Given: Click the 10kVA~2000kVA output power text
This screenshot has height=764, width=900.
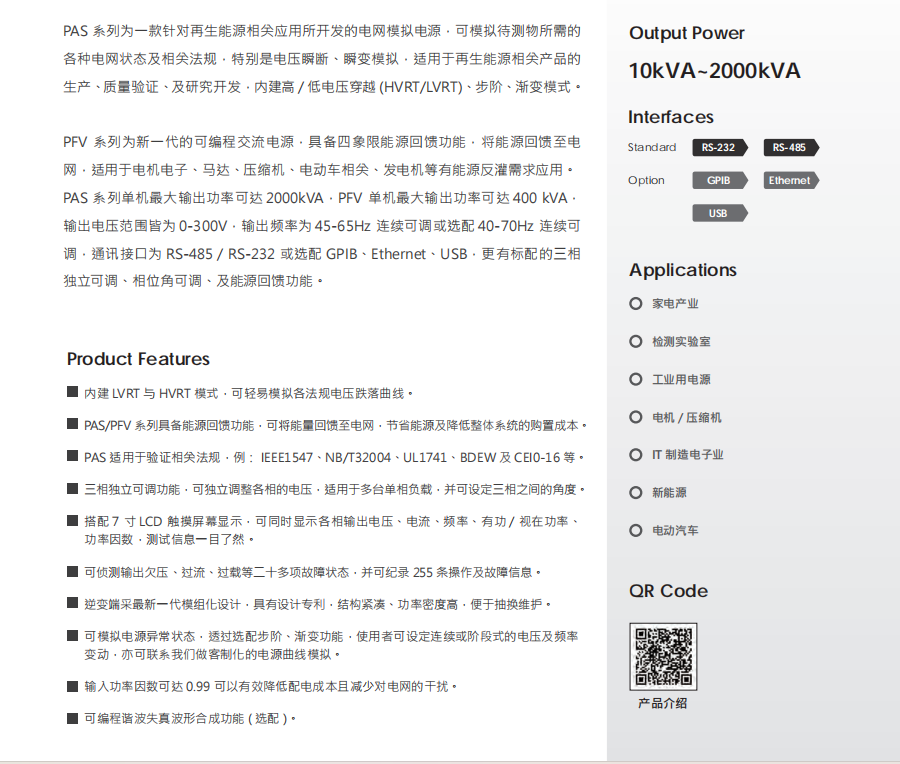Looking at the screenshot, I should click(714, 71).
